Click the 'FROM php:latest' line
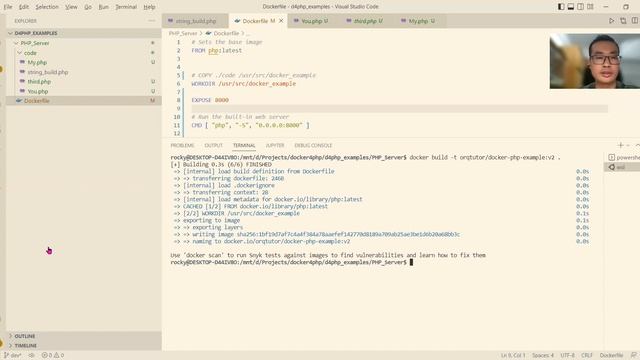The height and width of the screenshot is (360, 640). [x=217, y=51]
